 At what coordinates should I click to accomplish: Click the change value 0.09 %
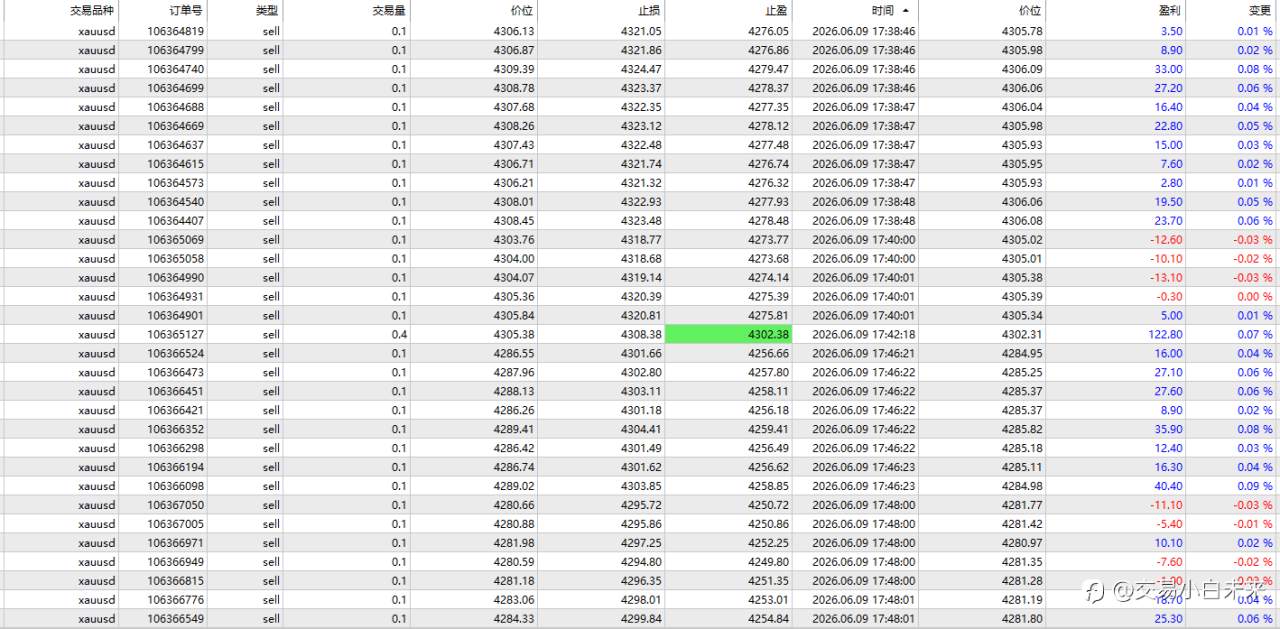(x=1255, y=487)
